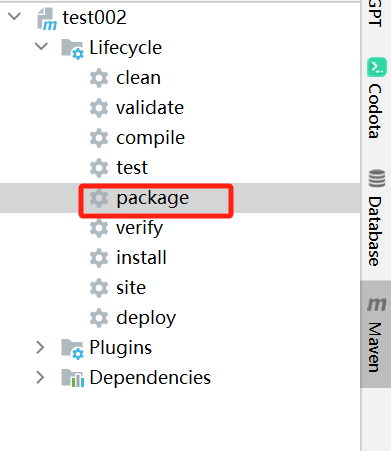The image size is (391, 451).
Task: Select the deploy lifecycle goal
Action: pyautogui.click(x=146, y=319)
